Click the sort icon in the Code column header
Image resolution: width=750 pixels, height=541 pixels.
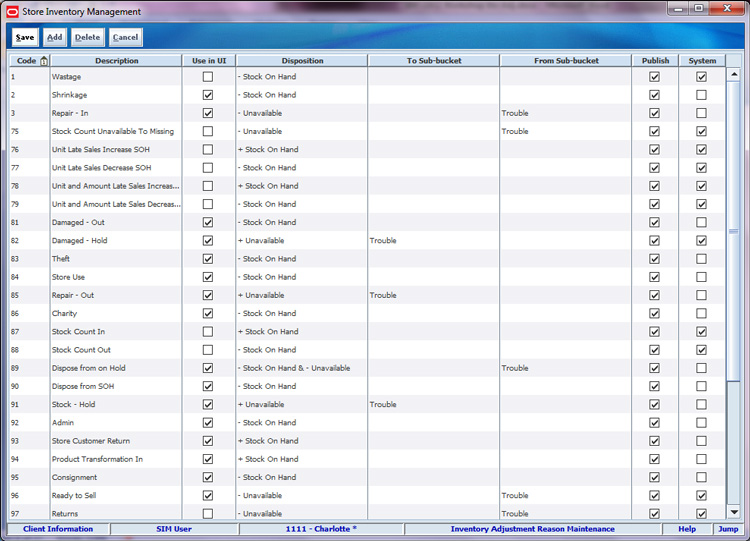[43, 61]
